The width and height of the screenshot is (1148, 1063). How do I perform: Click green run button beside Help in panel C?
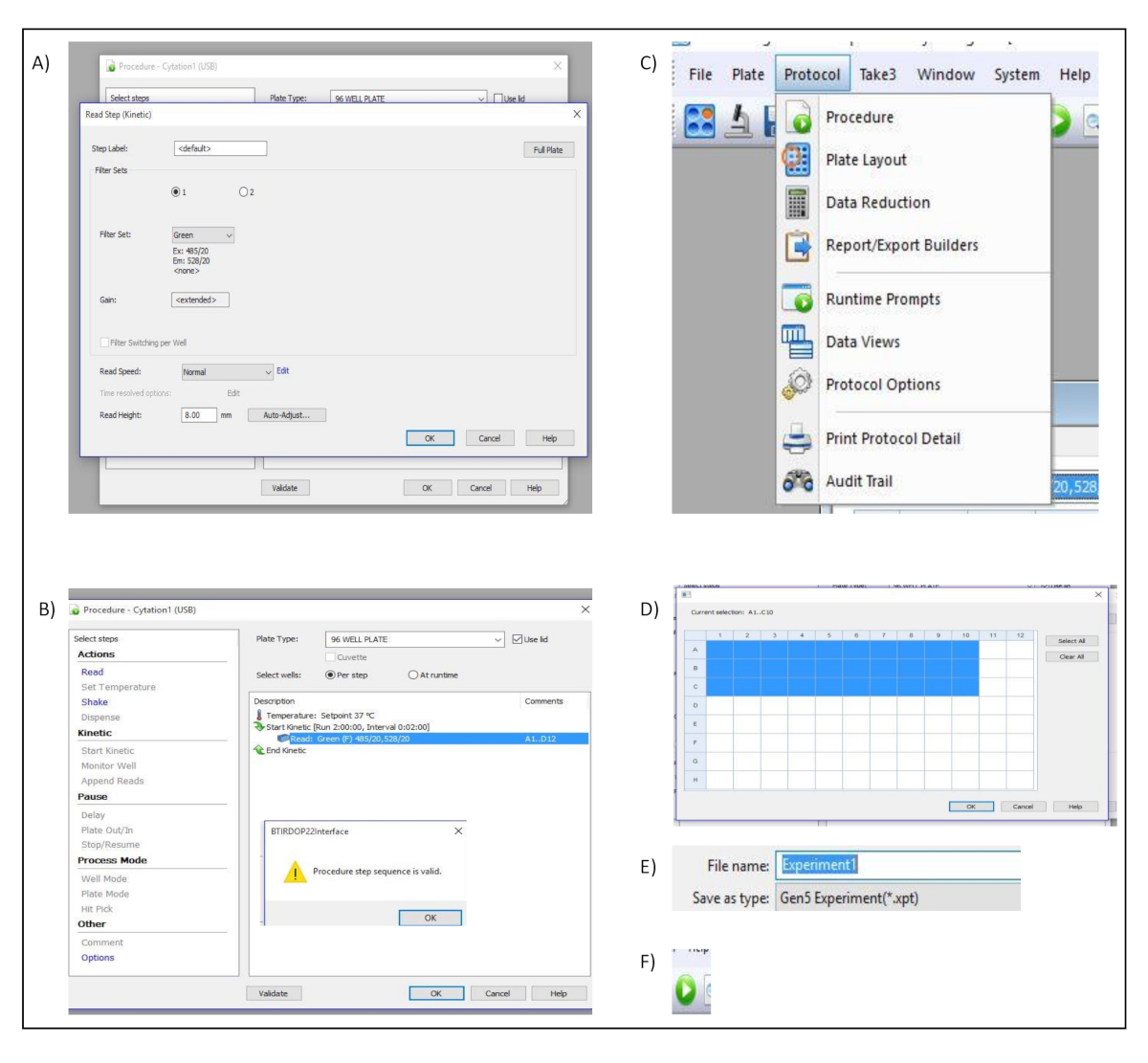point(1060,121)
